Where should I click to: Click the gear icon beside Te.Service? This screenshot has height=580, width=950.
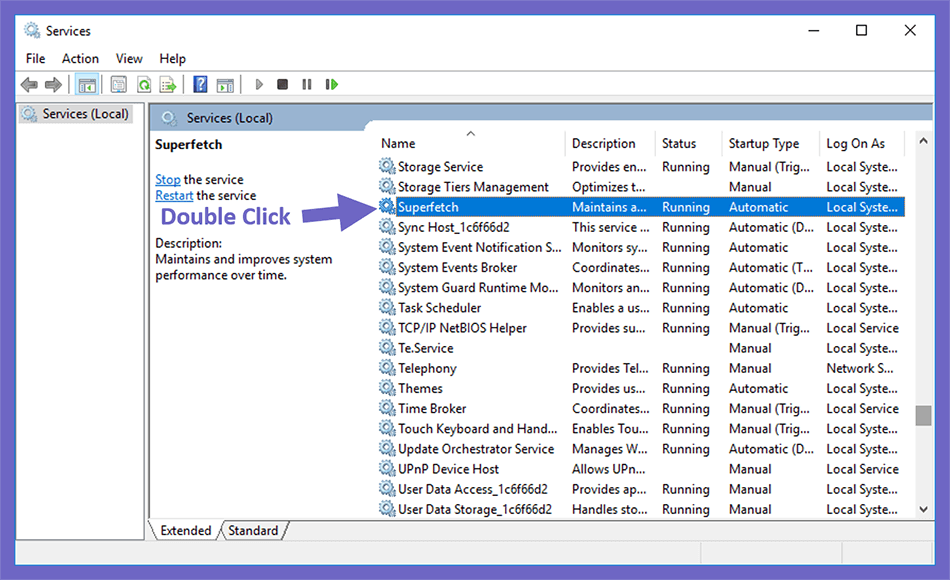pos(387,347)
